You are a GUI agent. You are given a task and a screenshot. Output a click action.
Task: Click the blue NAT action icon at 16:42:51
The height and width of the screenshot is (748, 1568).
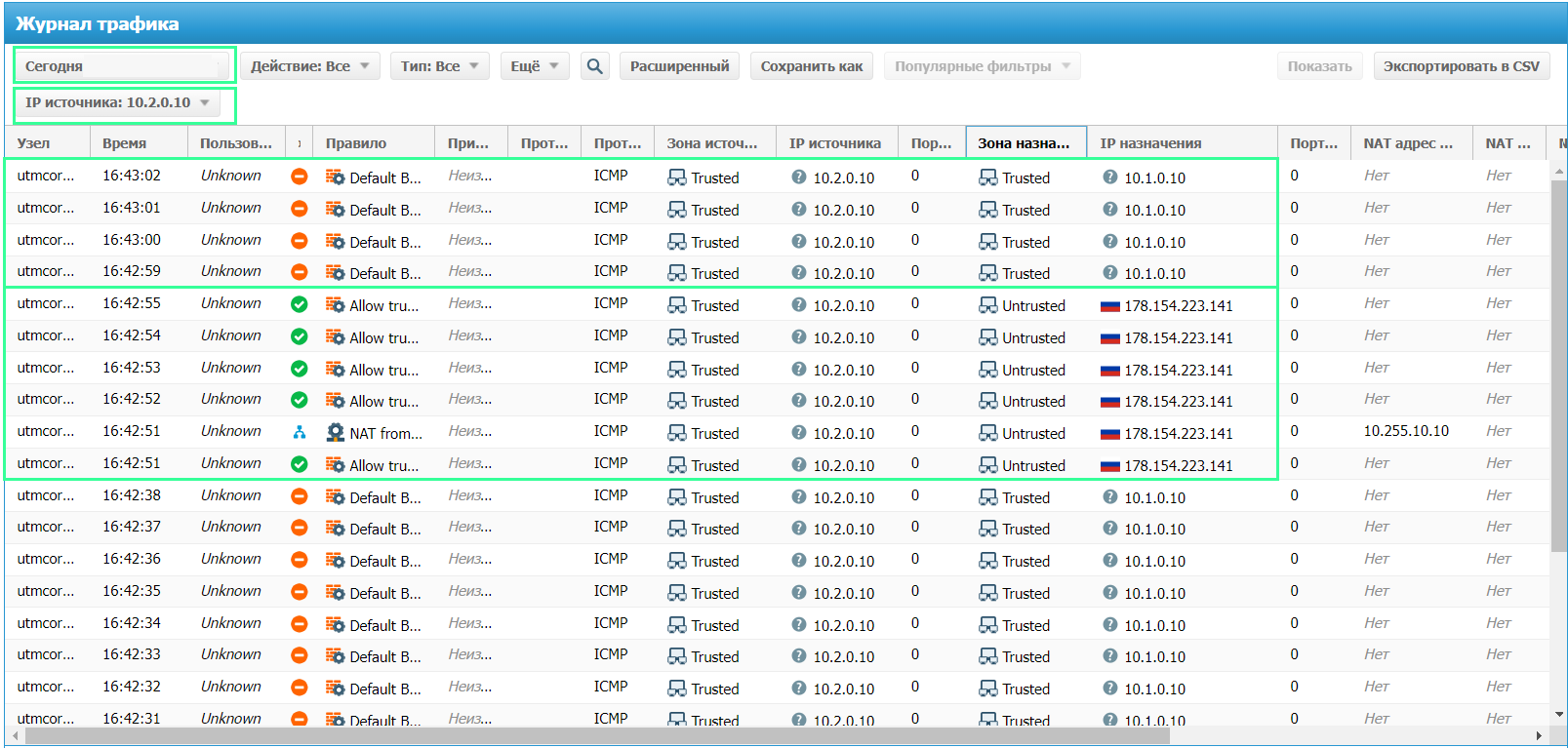[x=300, y=432]
